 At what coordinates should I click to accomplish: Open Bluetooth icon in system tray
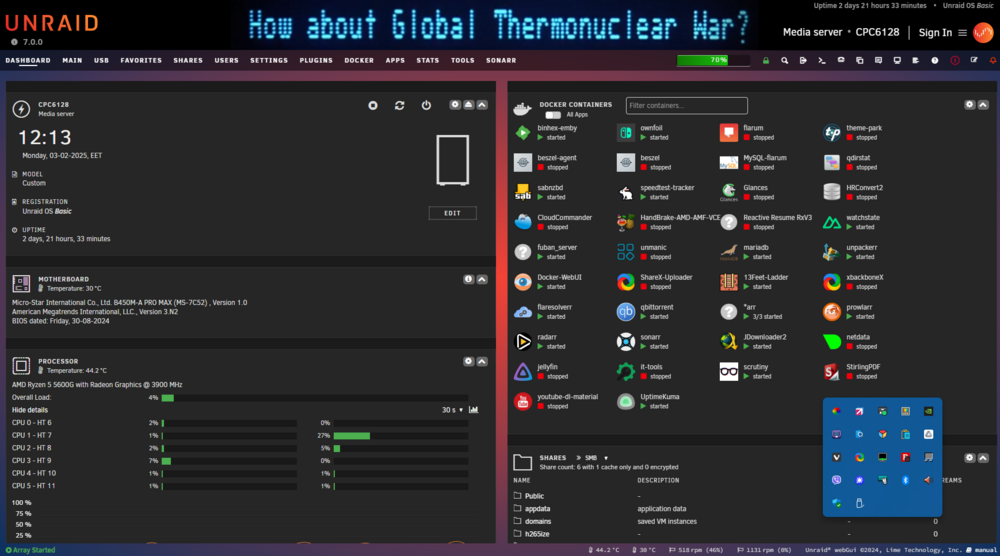click(906, 480)
